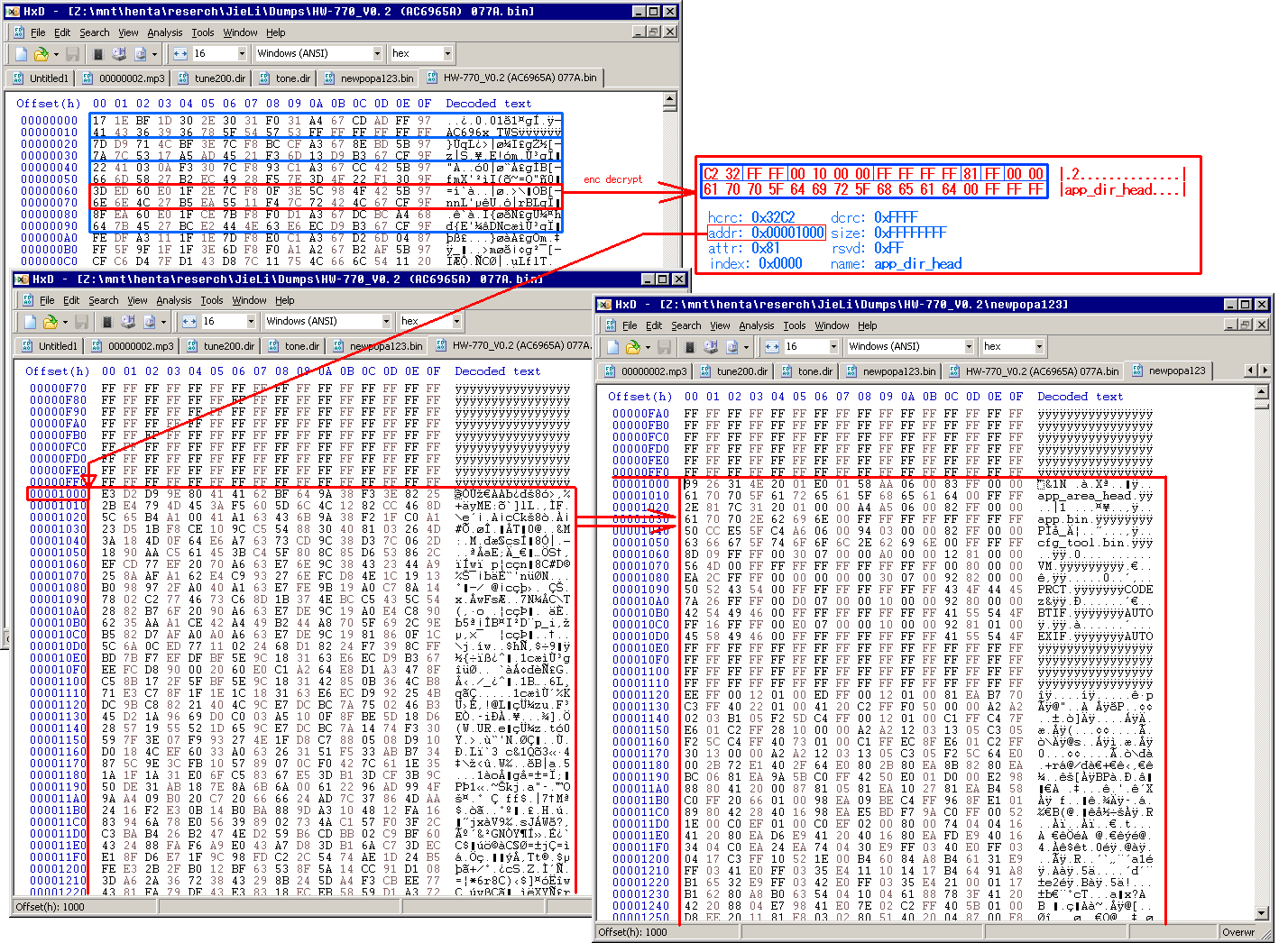Click Open disk icon in newpopa123 window
The width and height of the screenshot is (1288, 943).
[x=711, y=347]
